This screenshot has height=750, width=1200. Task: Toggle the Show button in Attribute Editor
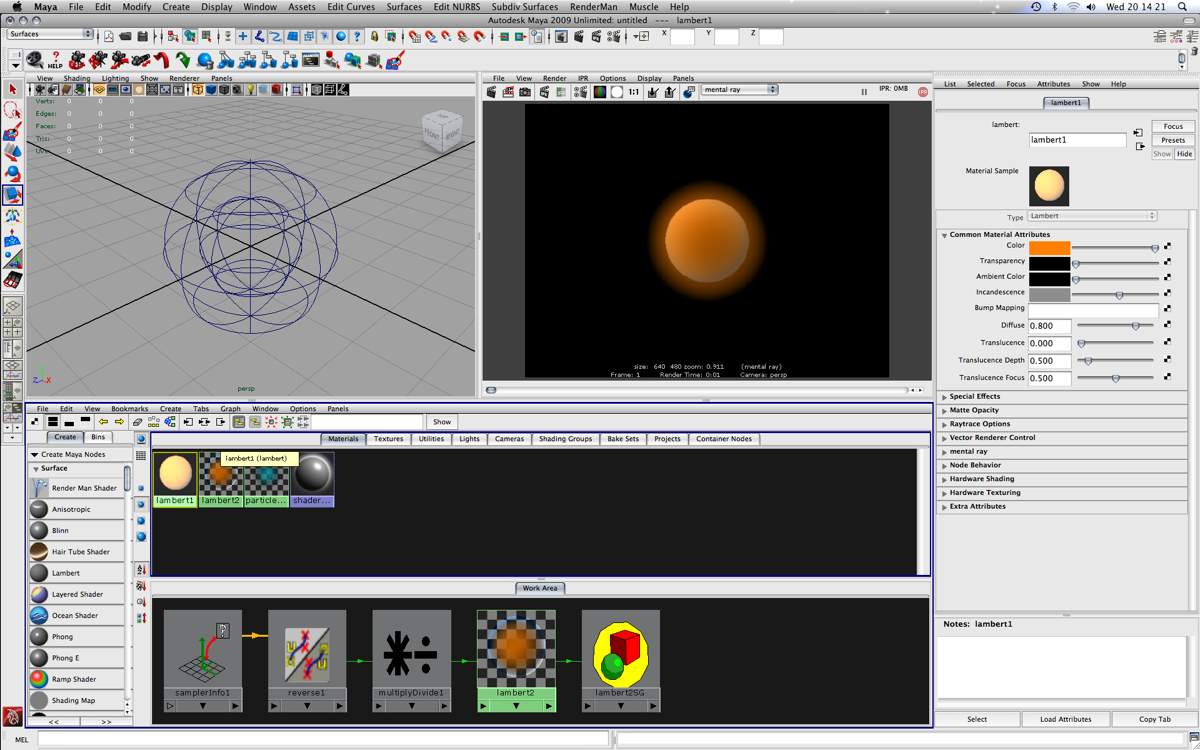pos(1162,154)
